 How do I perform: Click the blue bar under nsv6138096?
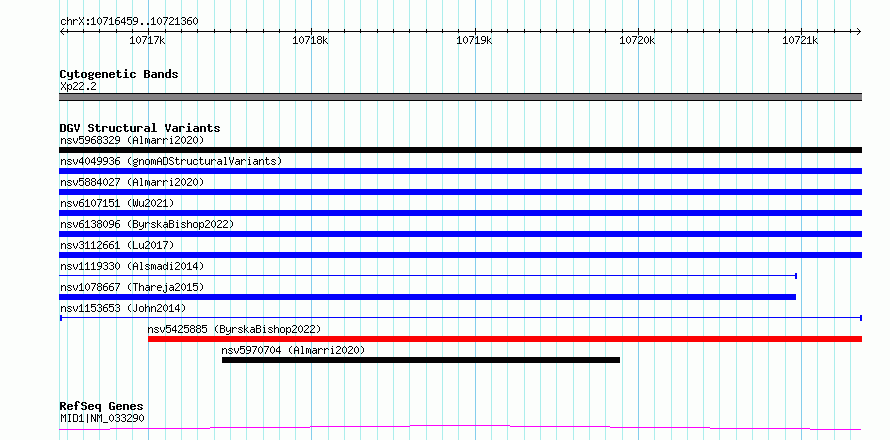click(460, 234)
